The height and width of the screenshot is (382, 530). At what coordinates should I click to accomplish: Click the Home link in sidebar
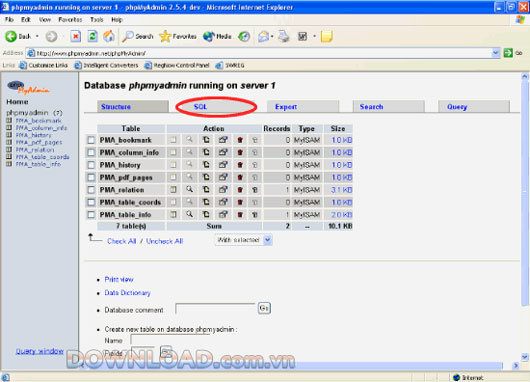pos(17,102)
